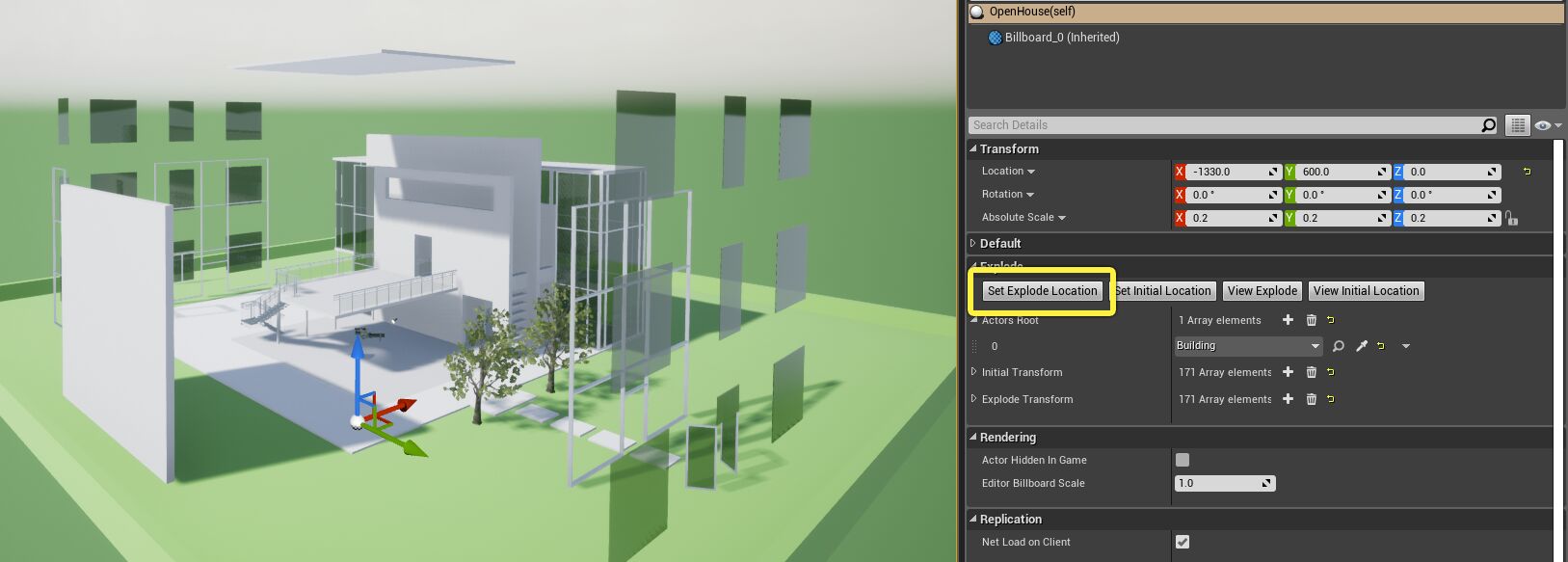The height and width of the screenshot is (562, 1568).
Task: Uncheck Net Load on Client
Action: tap(1183, 542)
